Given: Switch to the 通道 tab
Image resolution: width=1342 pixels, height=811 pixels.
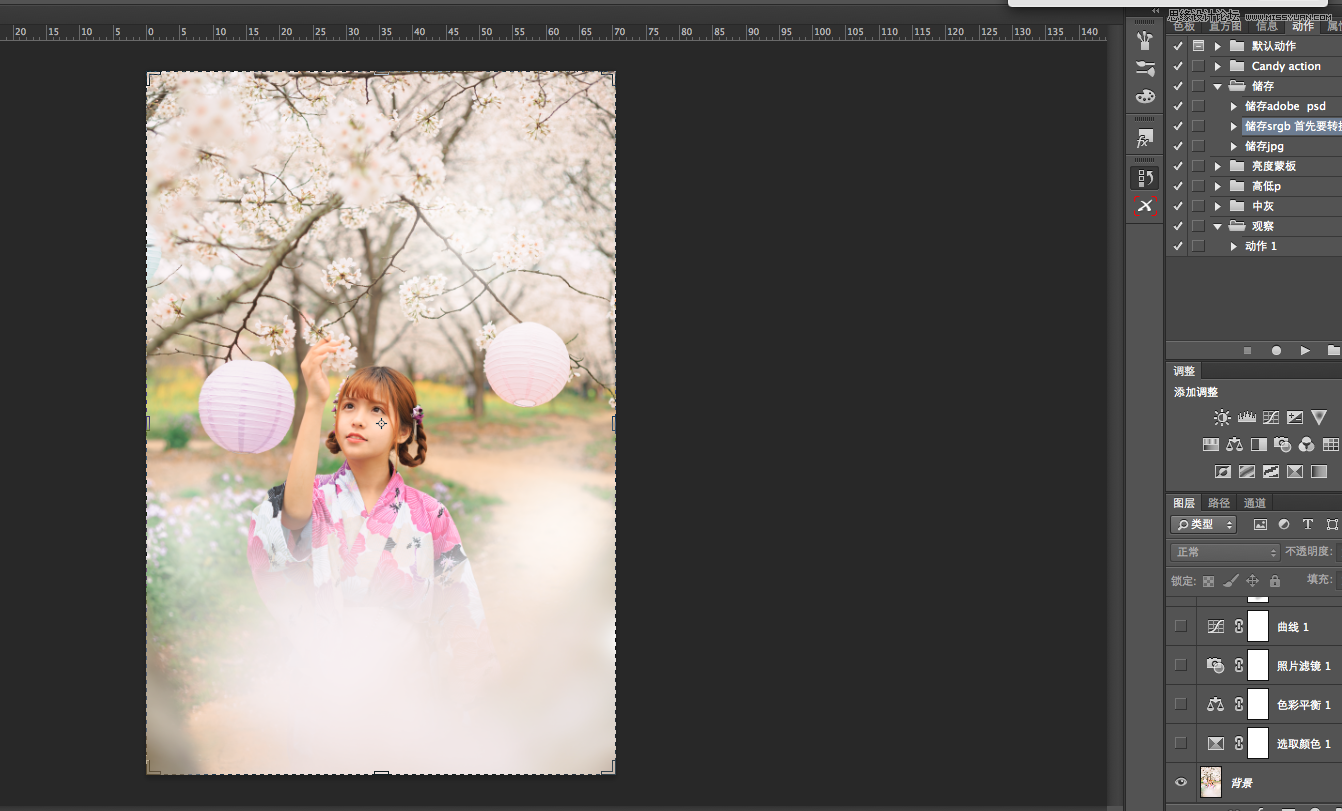Looking at the screenshot, I should [1255, 503].
